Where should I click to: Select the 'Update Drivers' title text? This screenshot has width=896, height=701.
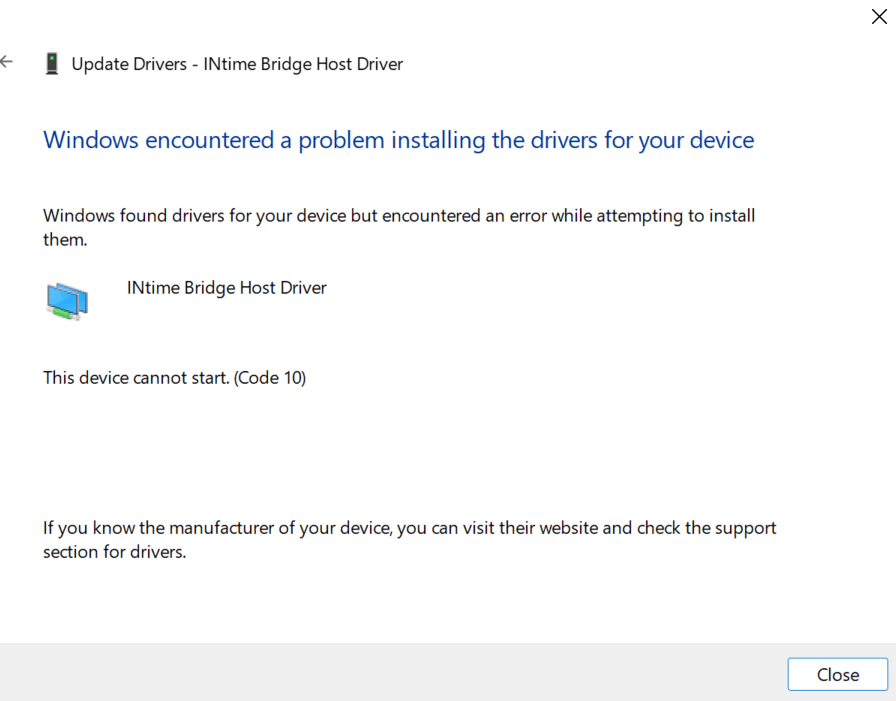pyautogui.click(x=129, y=64)
